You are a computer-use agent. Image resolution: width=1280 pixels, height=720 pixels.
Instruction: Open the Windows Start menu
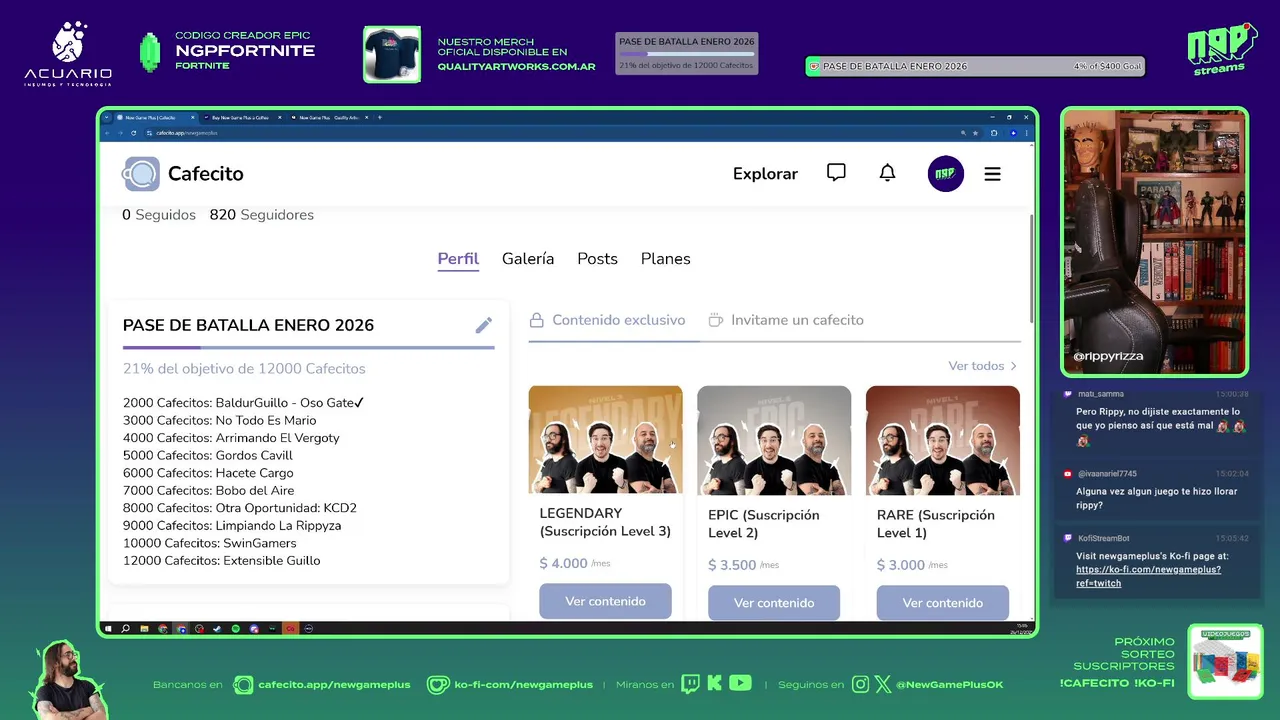click(108, 629)
